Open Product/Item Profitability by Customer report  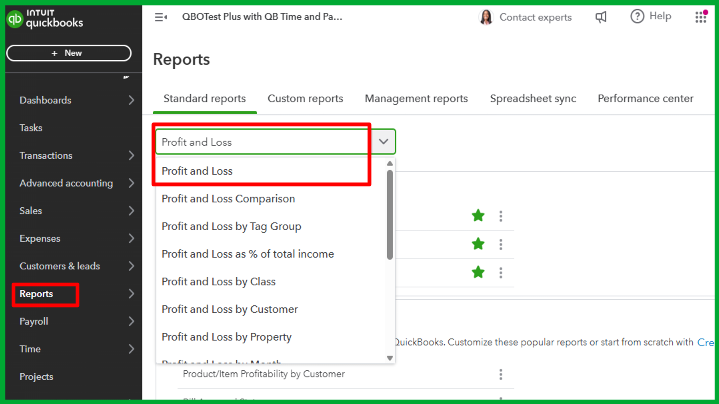point(264,374)
